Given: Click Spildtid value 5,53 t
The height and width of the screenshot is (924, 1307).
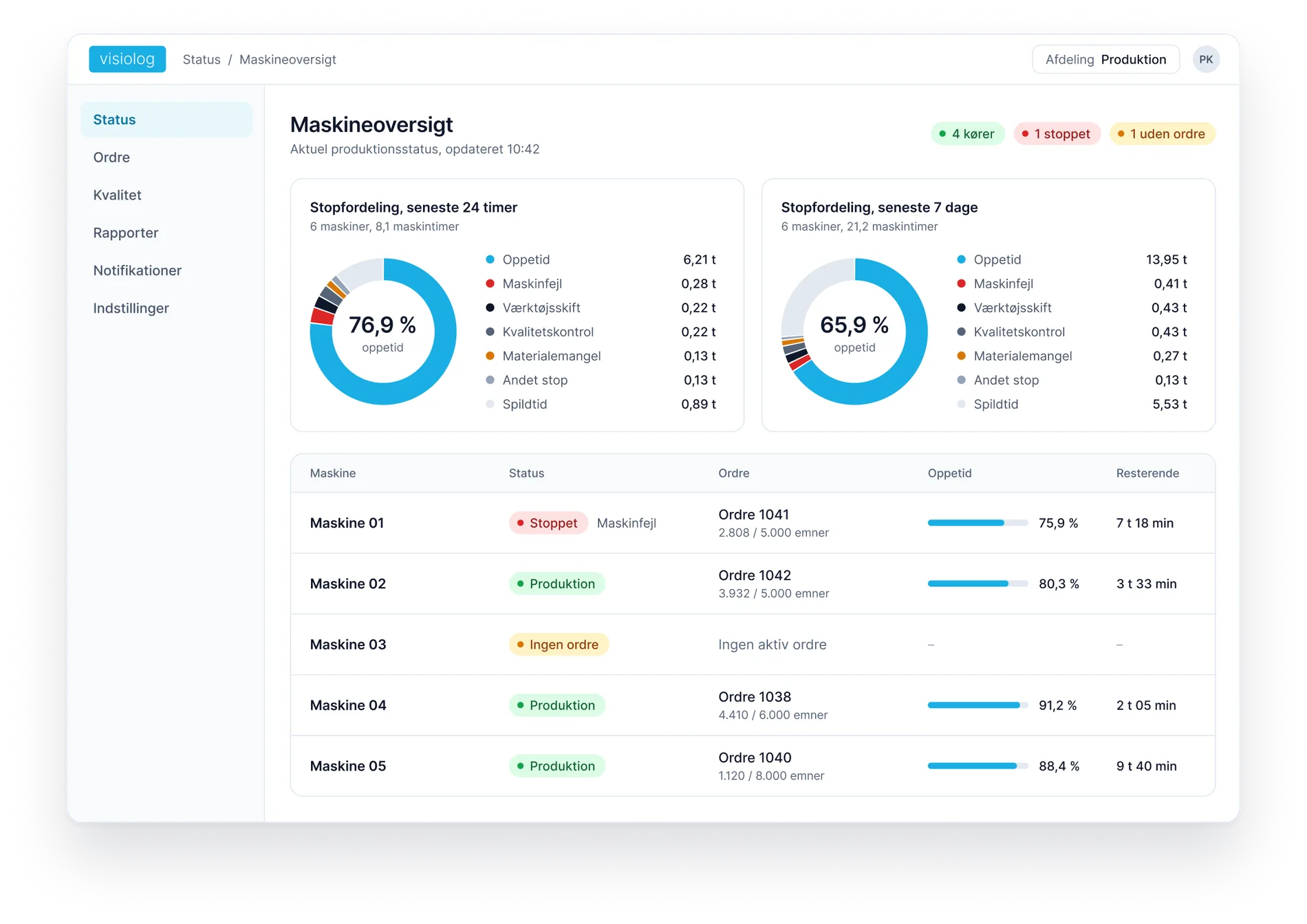Looking at the screenshot, I should pos(1169,404).
